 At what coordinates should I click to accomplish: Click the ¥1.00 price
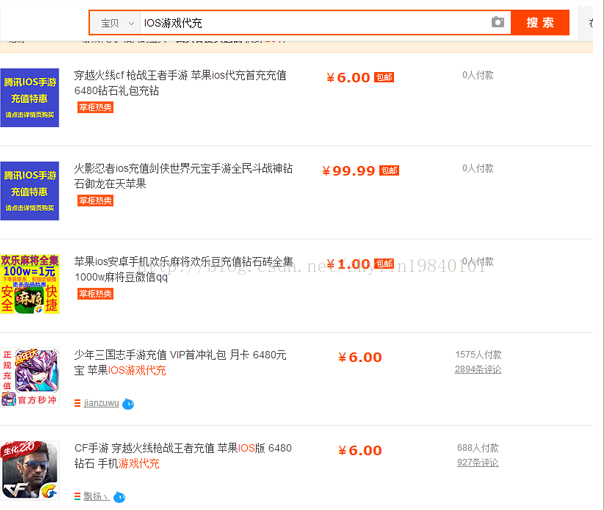348,264
